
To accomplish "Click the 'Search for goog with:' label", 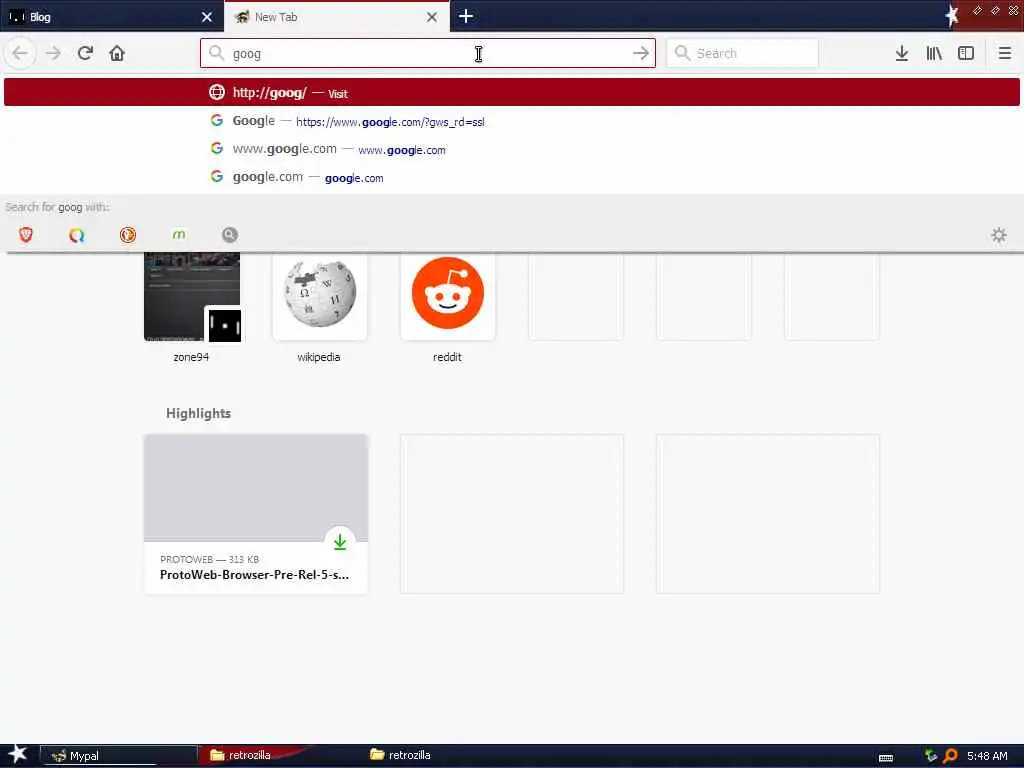I will (x=57, y=207).
